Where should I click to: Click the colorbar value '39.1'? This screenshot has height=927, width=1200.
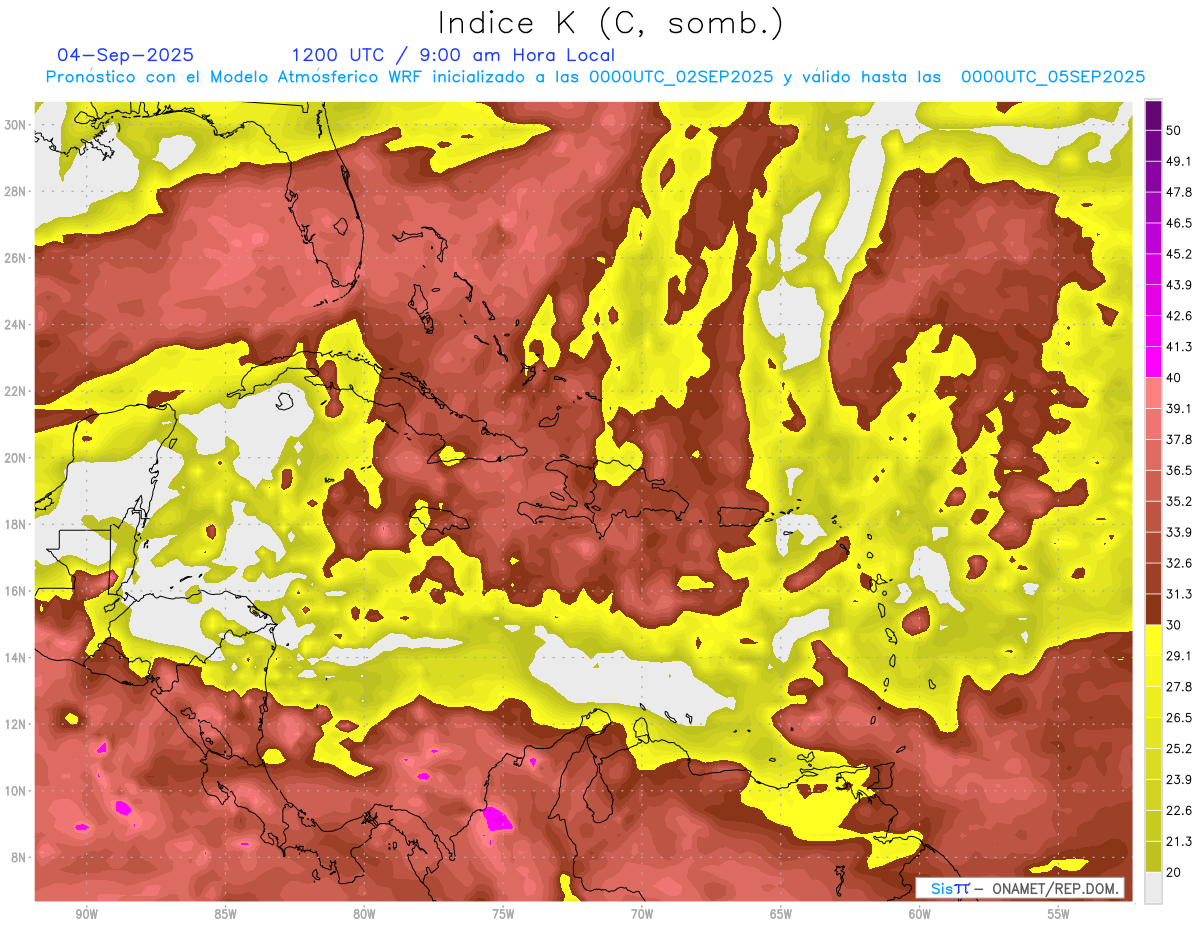tap(1178, 409)
